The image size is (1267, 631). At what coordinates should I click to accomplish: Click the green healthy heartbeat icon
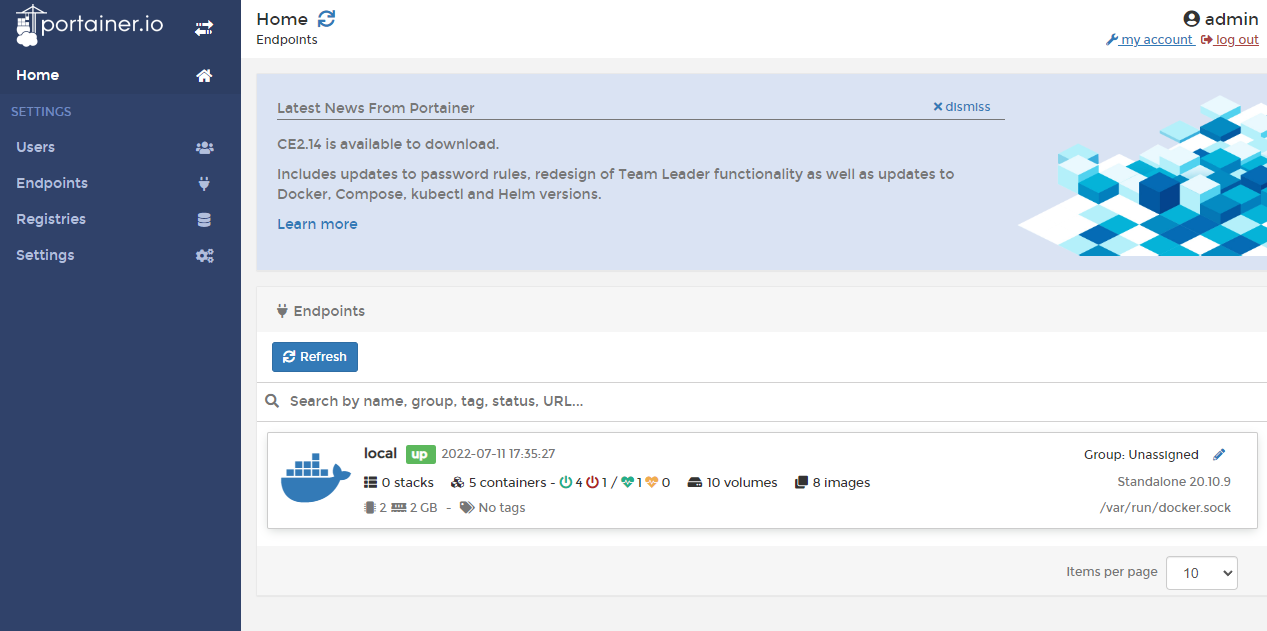pyautogui.click(x=628, y=482)
